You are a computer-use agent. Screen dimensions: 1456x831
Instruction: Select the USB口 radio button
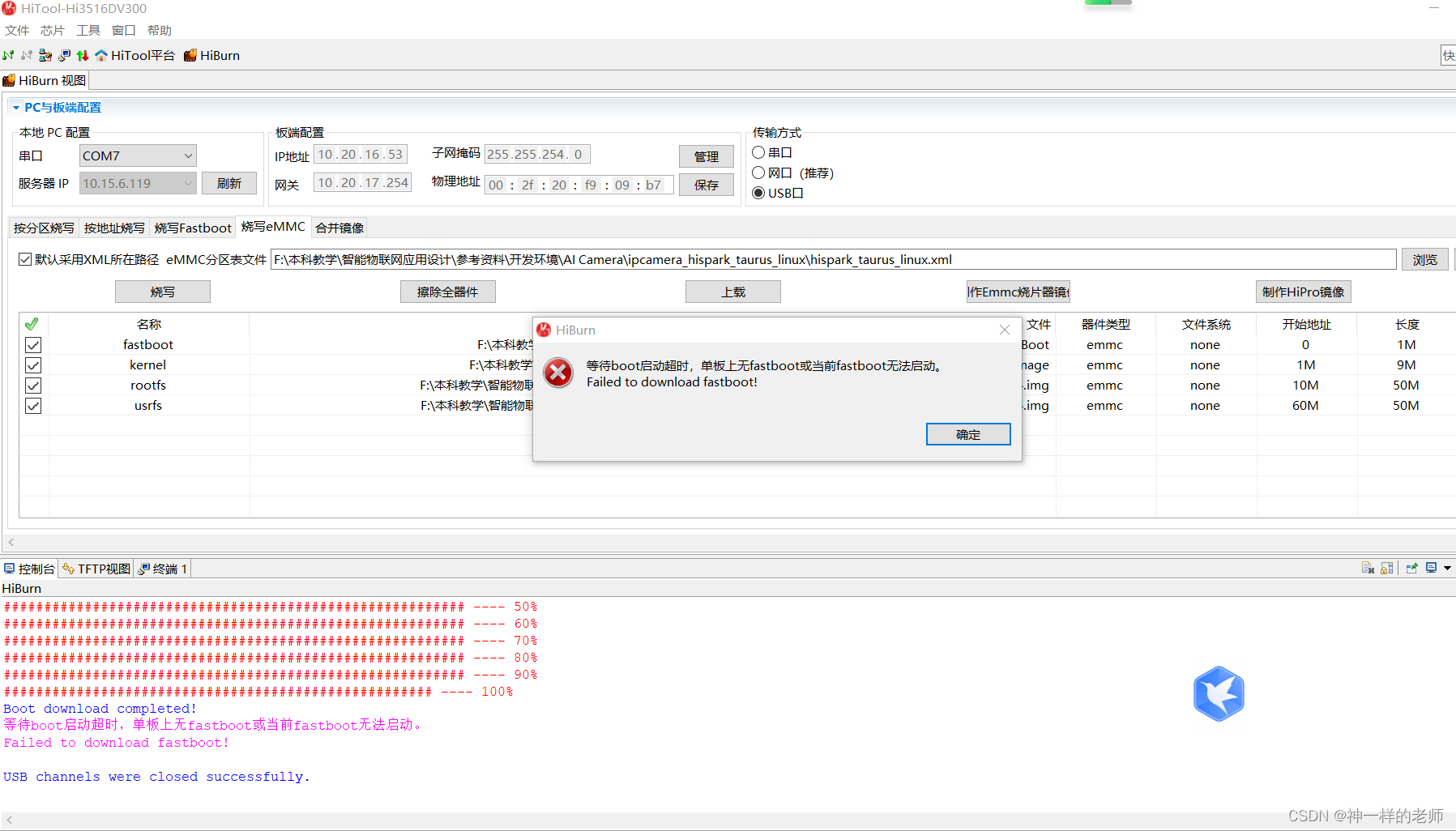tap(758, 193)
